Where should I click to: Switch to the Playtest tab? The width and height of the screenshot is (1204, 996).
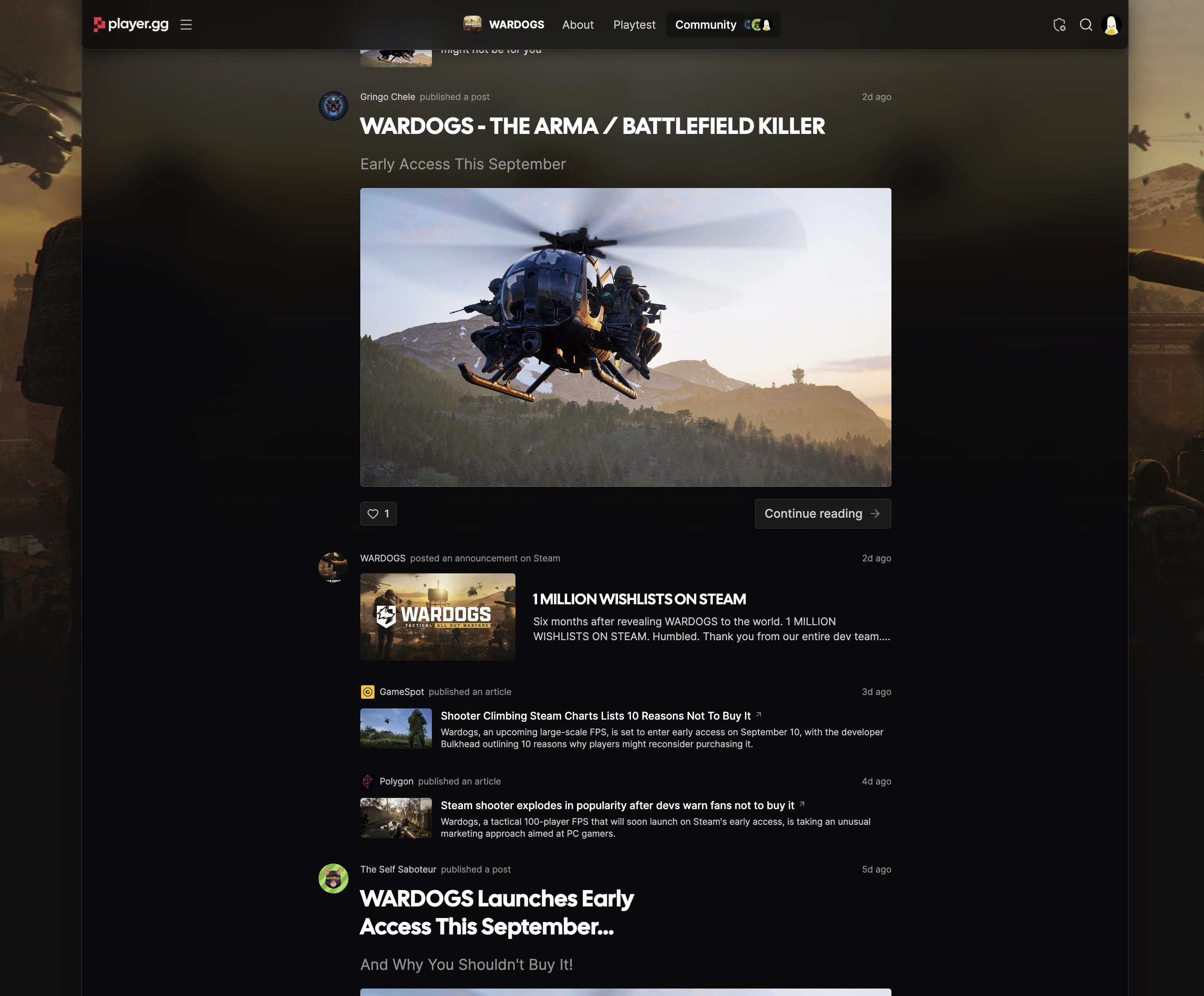click(x=634, y=25)
